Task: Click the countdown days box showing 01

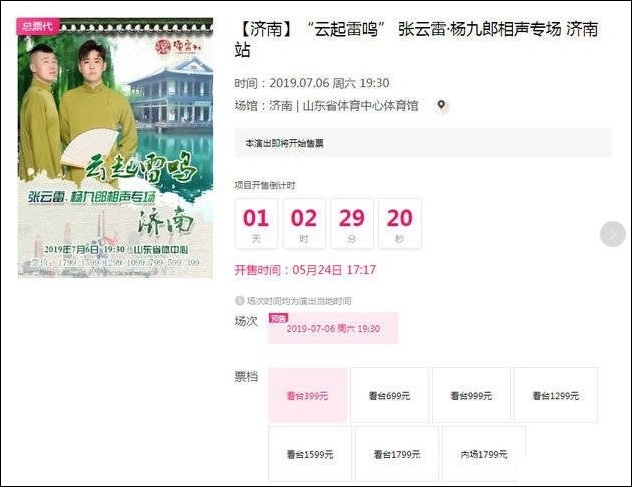Action: coord(256,224)
